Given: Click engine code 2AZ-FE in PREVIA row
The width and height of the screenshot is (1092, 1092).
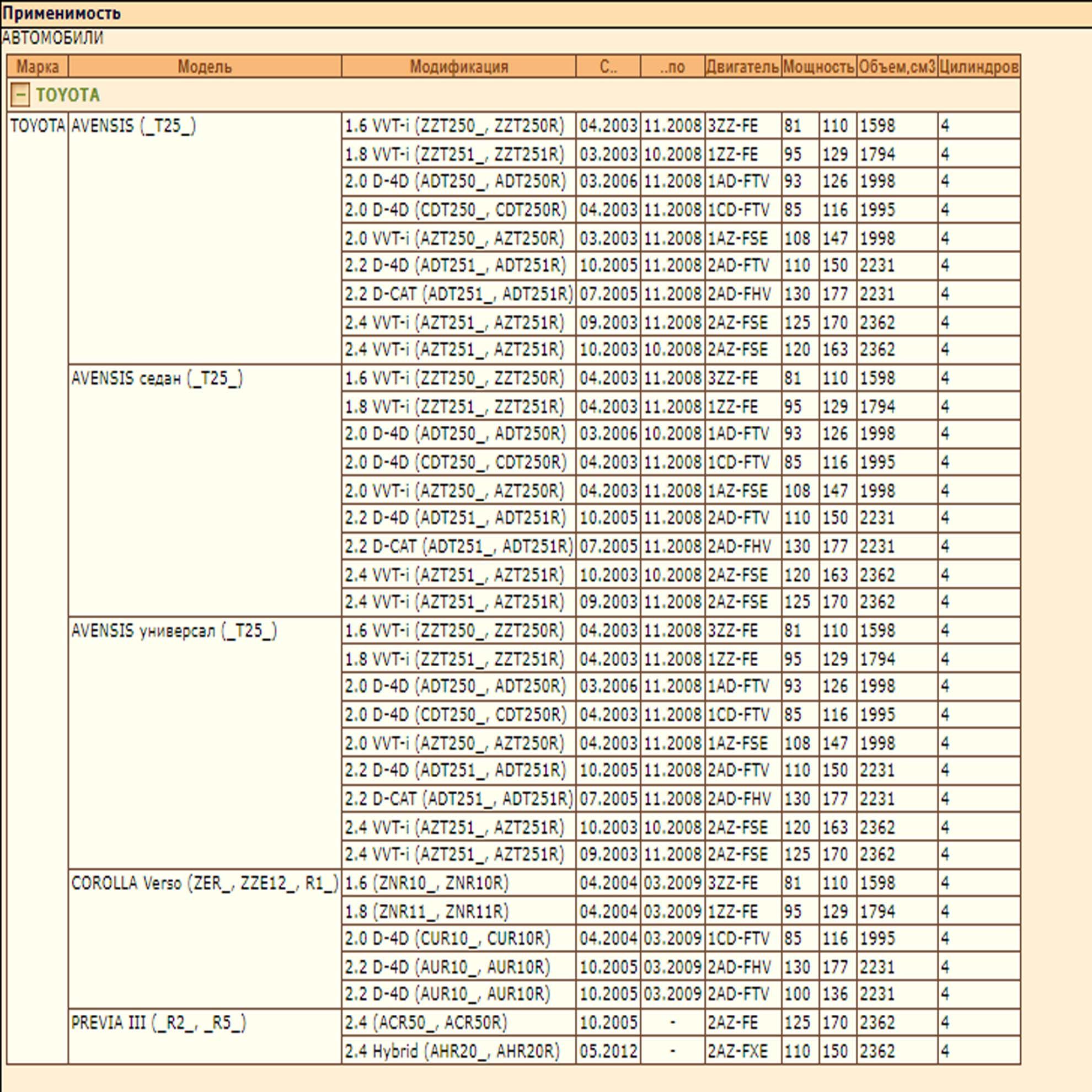Looking at the screenshot, I should [x=743, y=1023].
